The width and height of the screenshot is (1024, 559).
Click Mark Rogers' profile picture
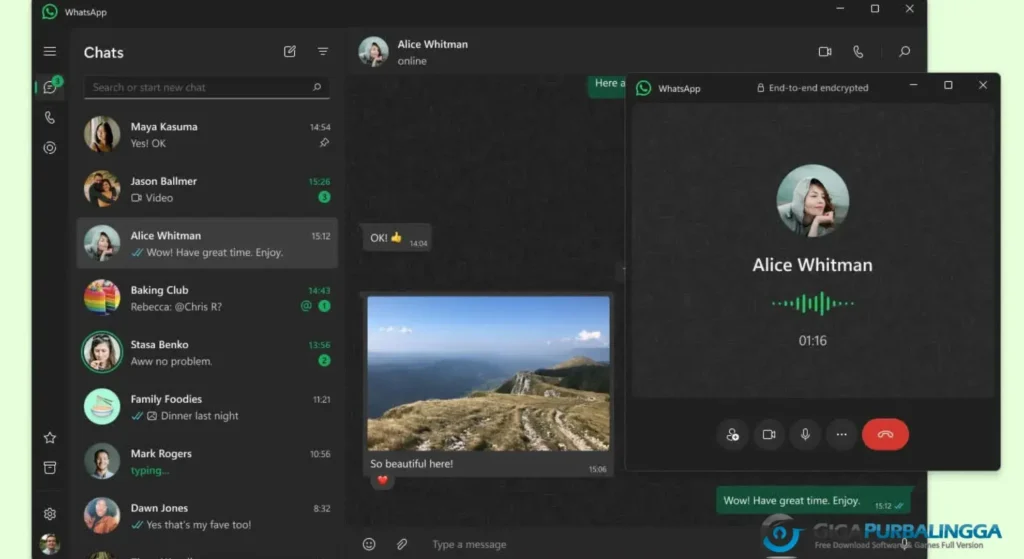tap(102, 462)
